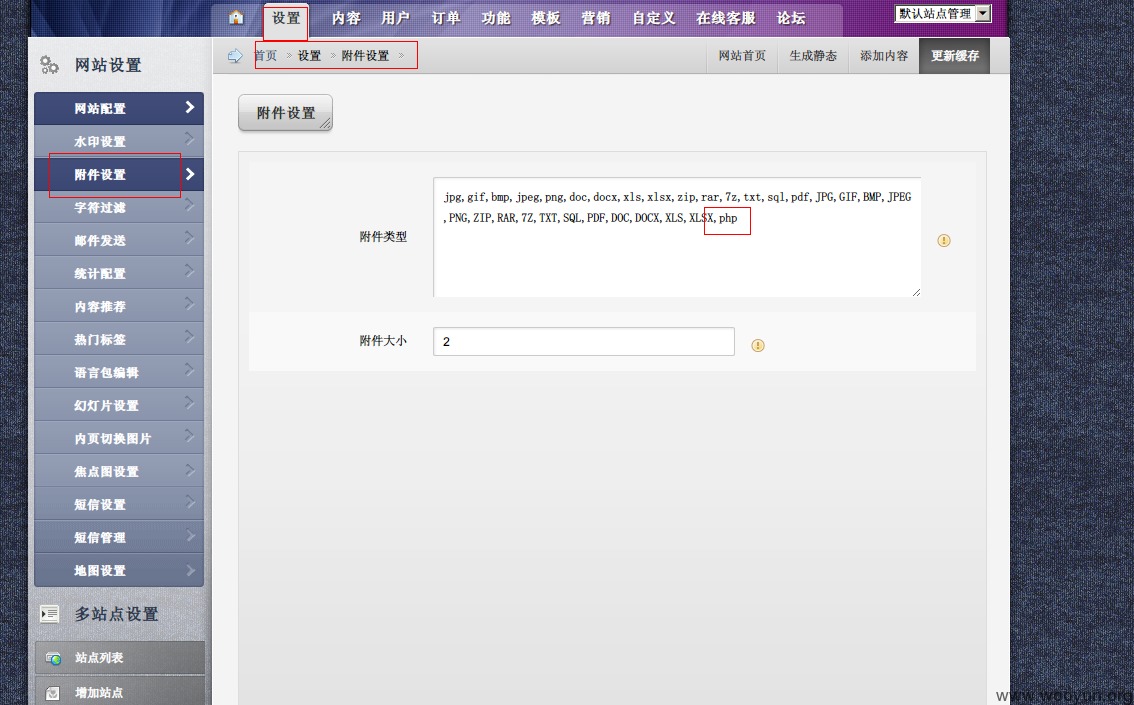Click the list icon beside 多站点设置
This screenshot has height=705, width=1134.
click(x=49, y=614)
